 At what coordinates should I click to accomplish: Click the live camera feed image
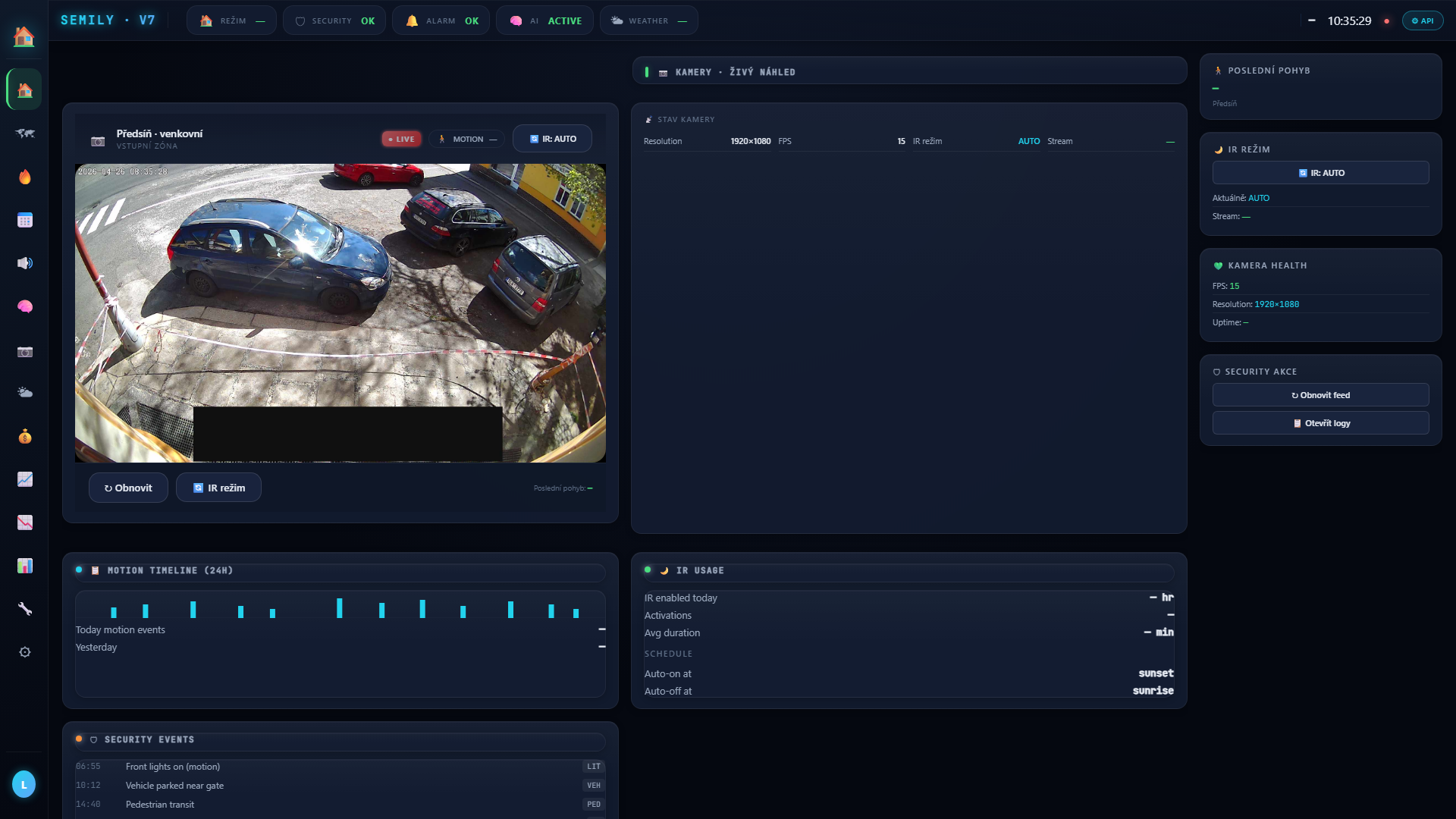tap(340, 312)
